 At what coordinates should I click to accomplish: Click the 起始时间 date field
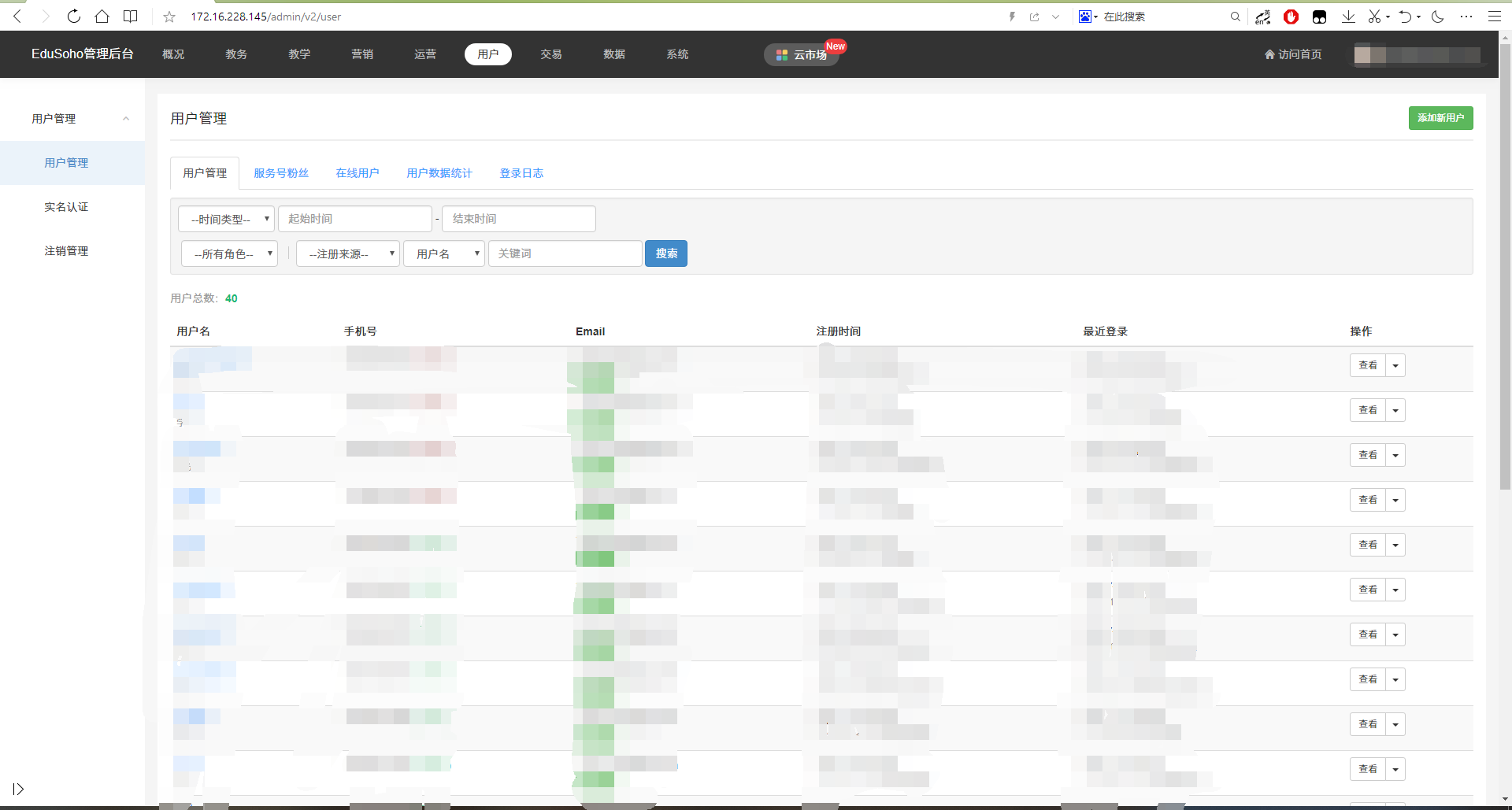coord(354,219)
